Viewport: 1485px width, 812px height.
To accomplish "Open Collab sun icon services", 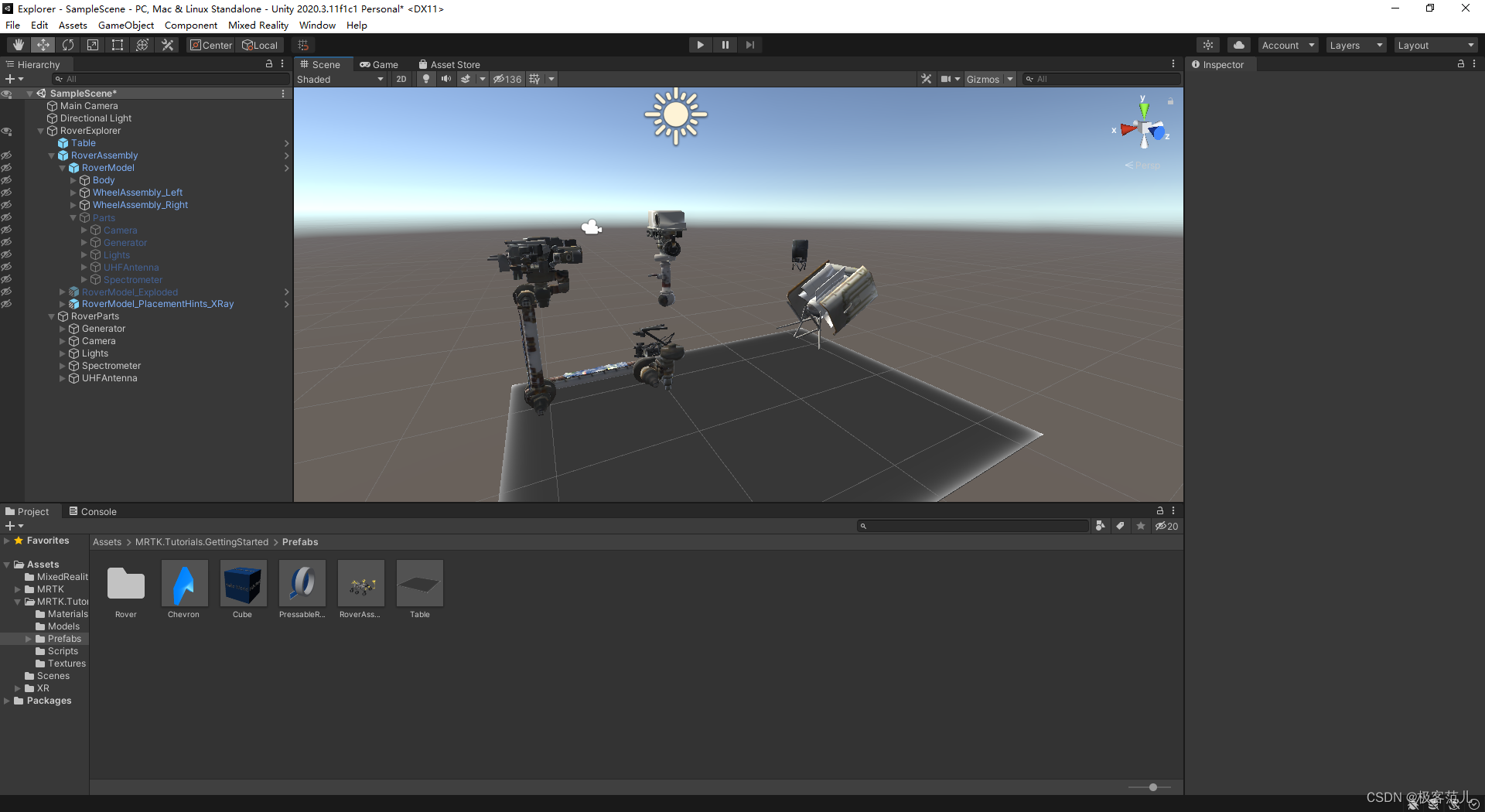I will point(1208,45).
